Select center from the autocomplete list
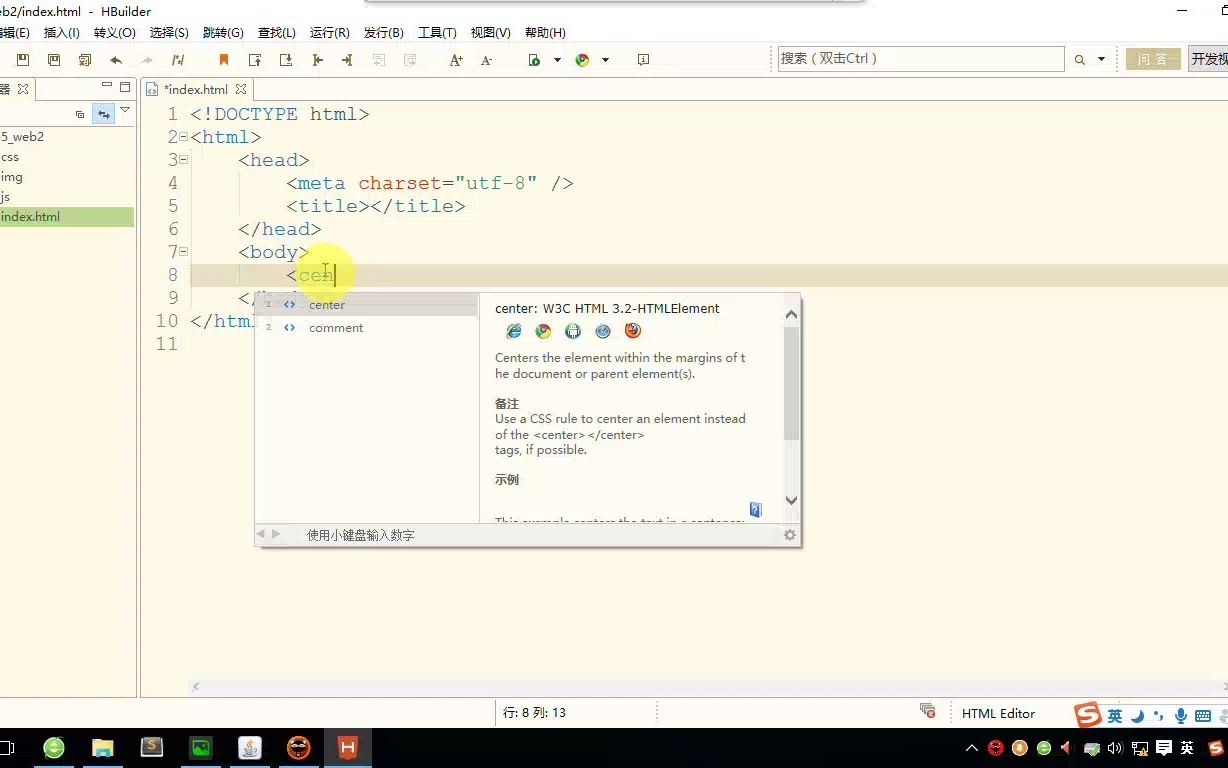 pos(327,305)
